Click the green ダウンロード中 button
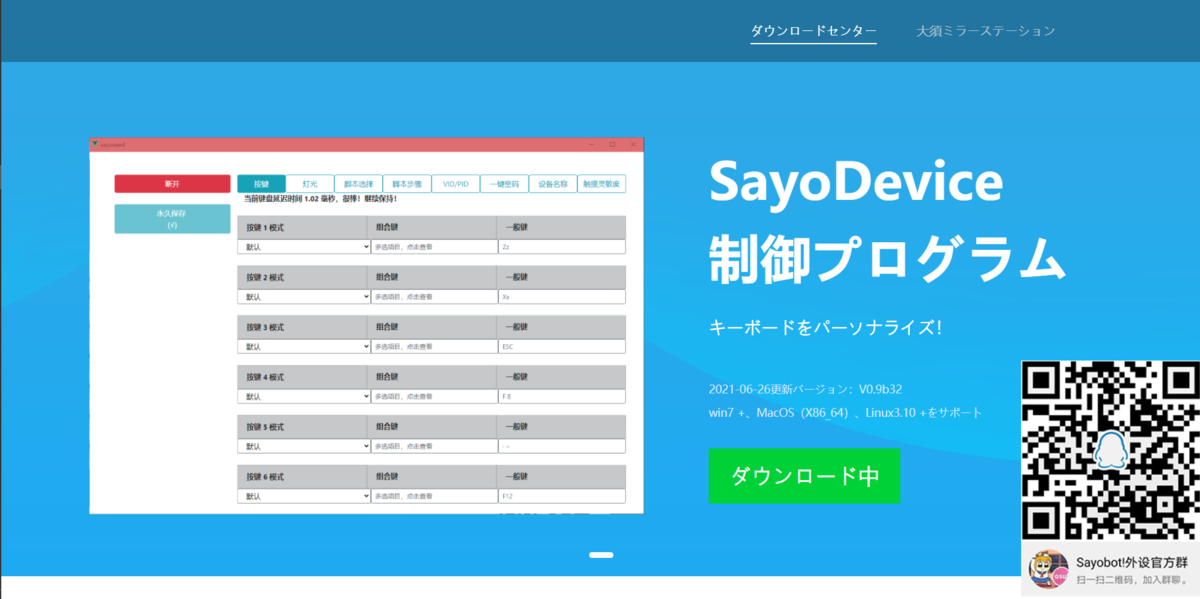The width and height of the screenshot is (1200, 599). pyautogui.click(x=804, y=476)
